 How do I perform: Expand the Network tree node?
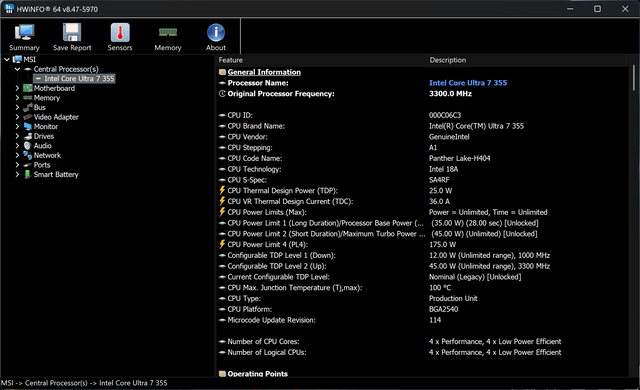pos(17,155)
